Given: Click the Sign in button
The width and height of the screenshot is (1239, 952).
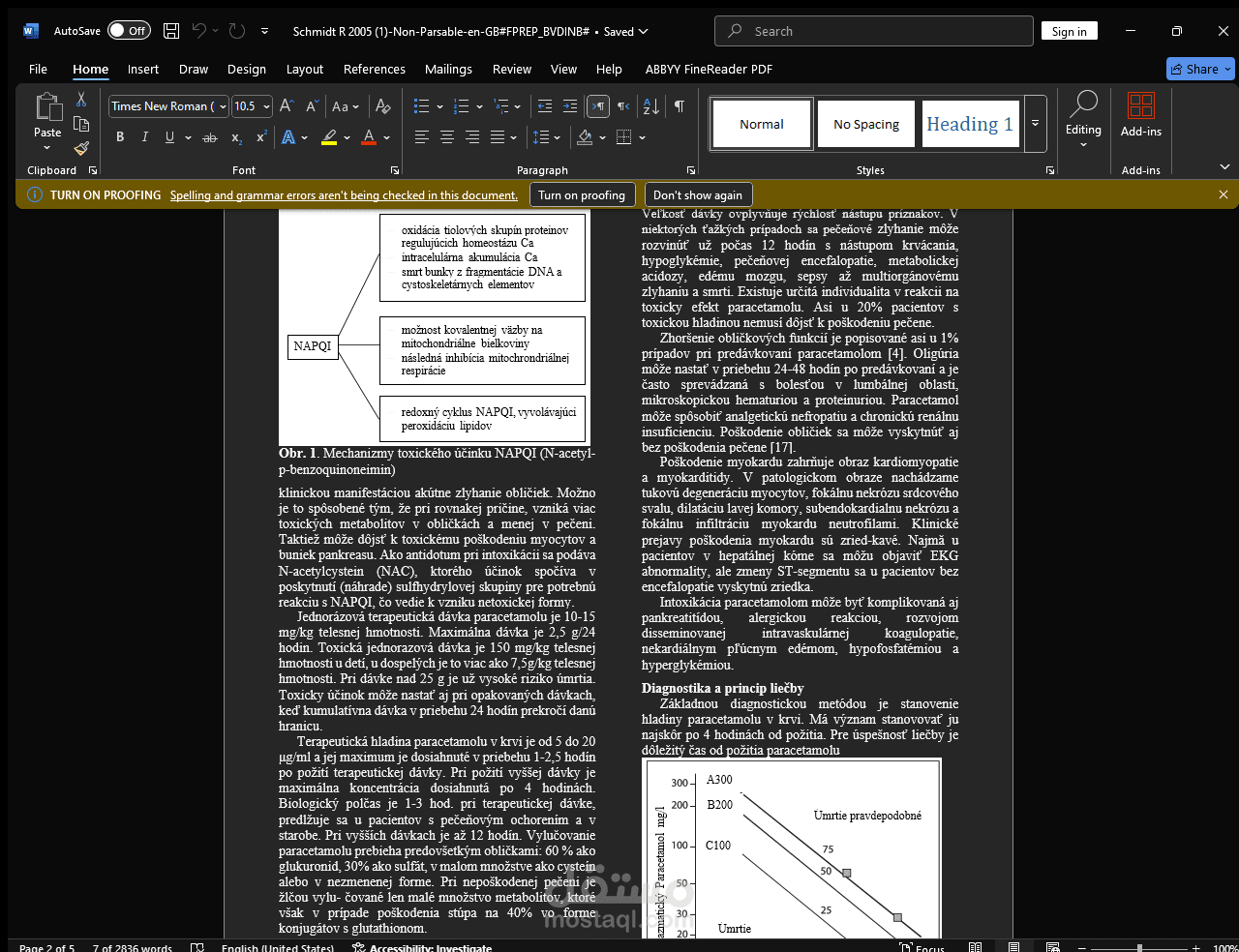Looking at the screenshot, I should 1070,31.
